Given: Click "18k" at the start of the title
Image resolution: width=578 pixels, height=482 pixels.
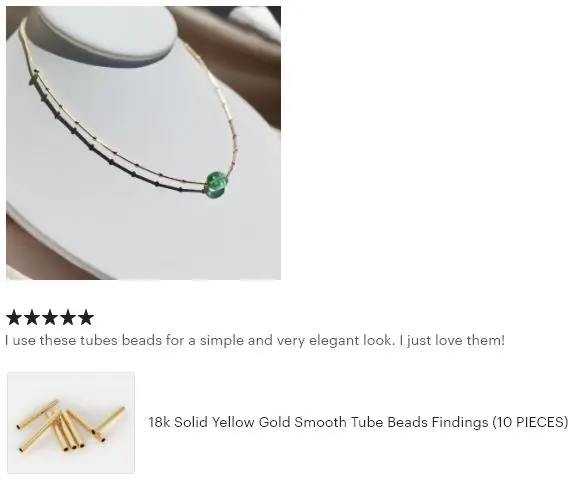Looking at the screenshot, I should click(159, 422).
